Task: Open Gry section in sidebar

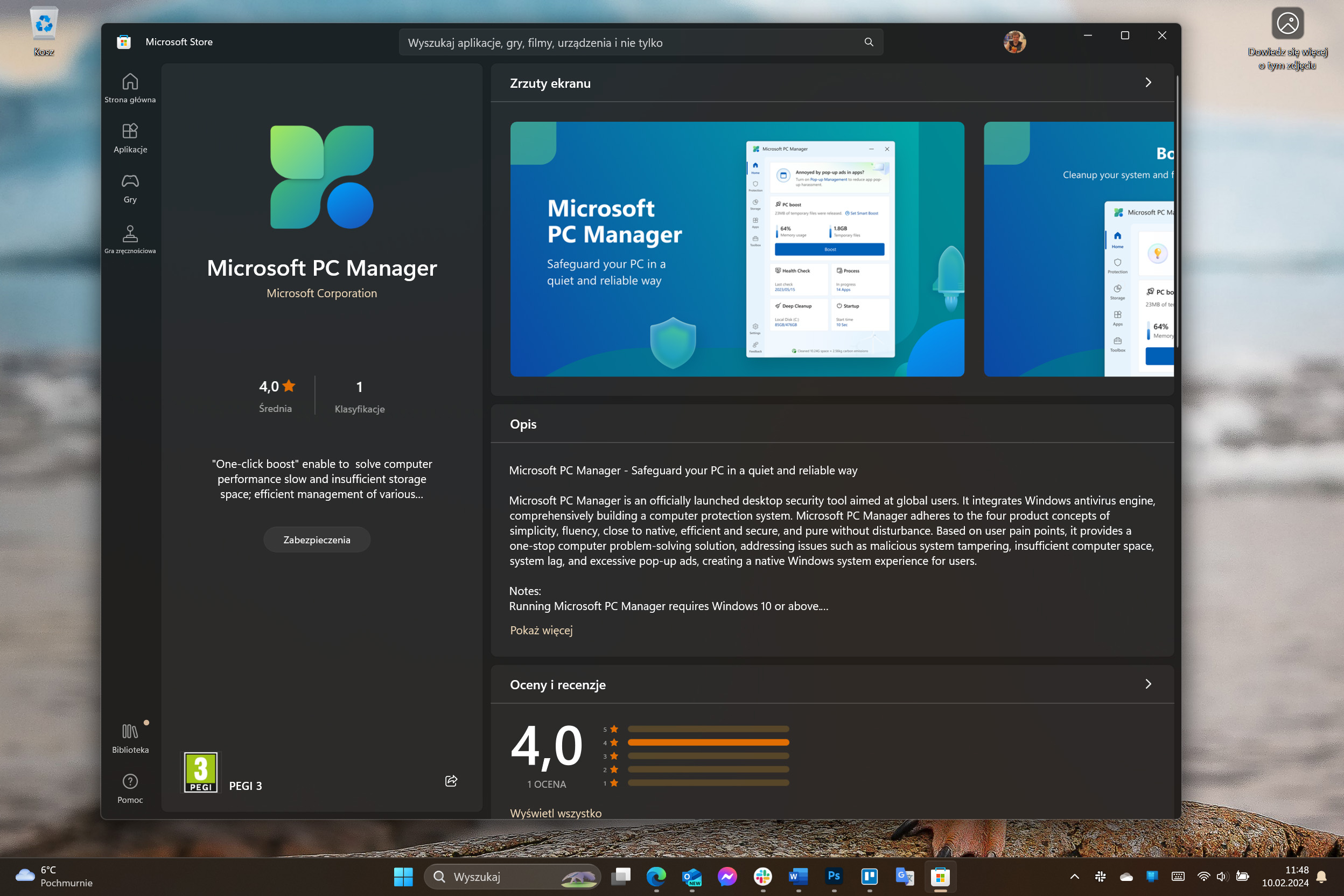Action: pos(130,188)
